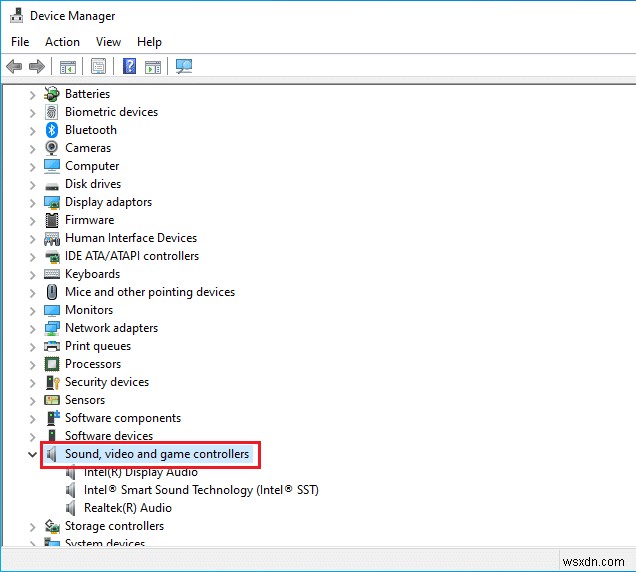Viewport: 636px width, 572px height.
Task: Click the Print queues printer icon
Action: 52,346
